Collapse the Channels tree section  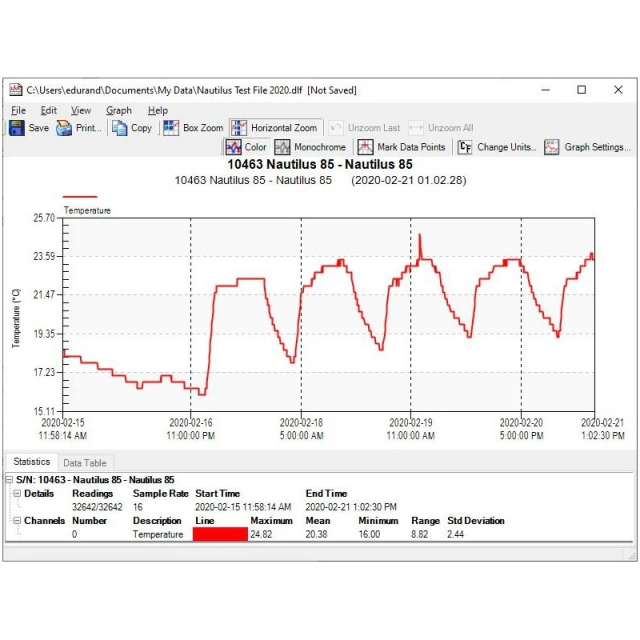tap(17, 521)
